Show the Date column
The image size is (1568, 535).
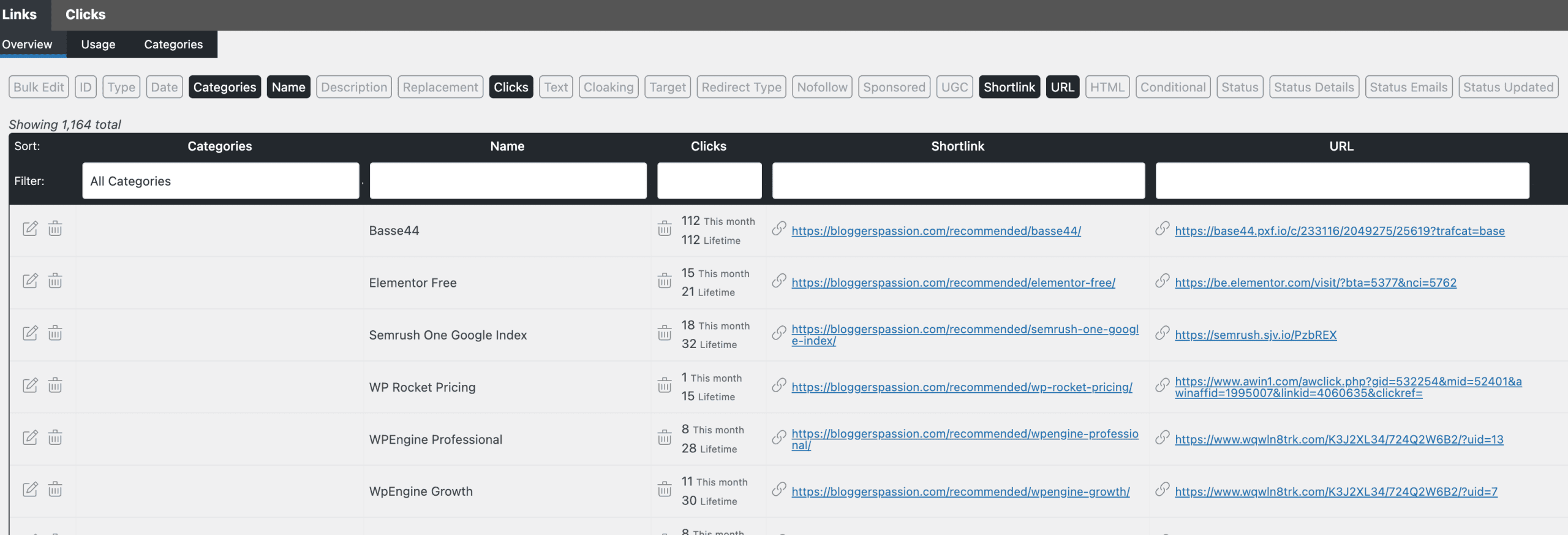(164, 87)
